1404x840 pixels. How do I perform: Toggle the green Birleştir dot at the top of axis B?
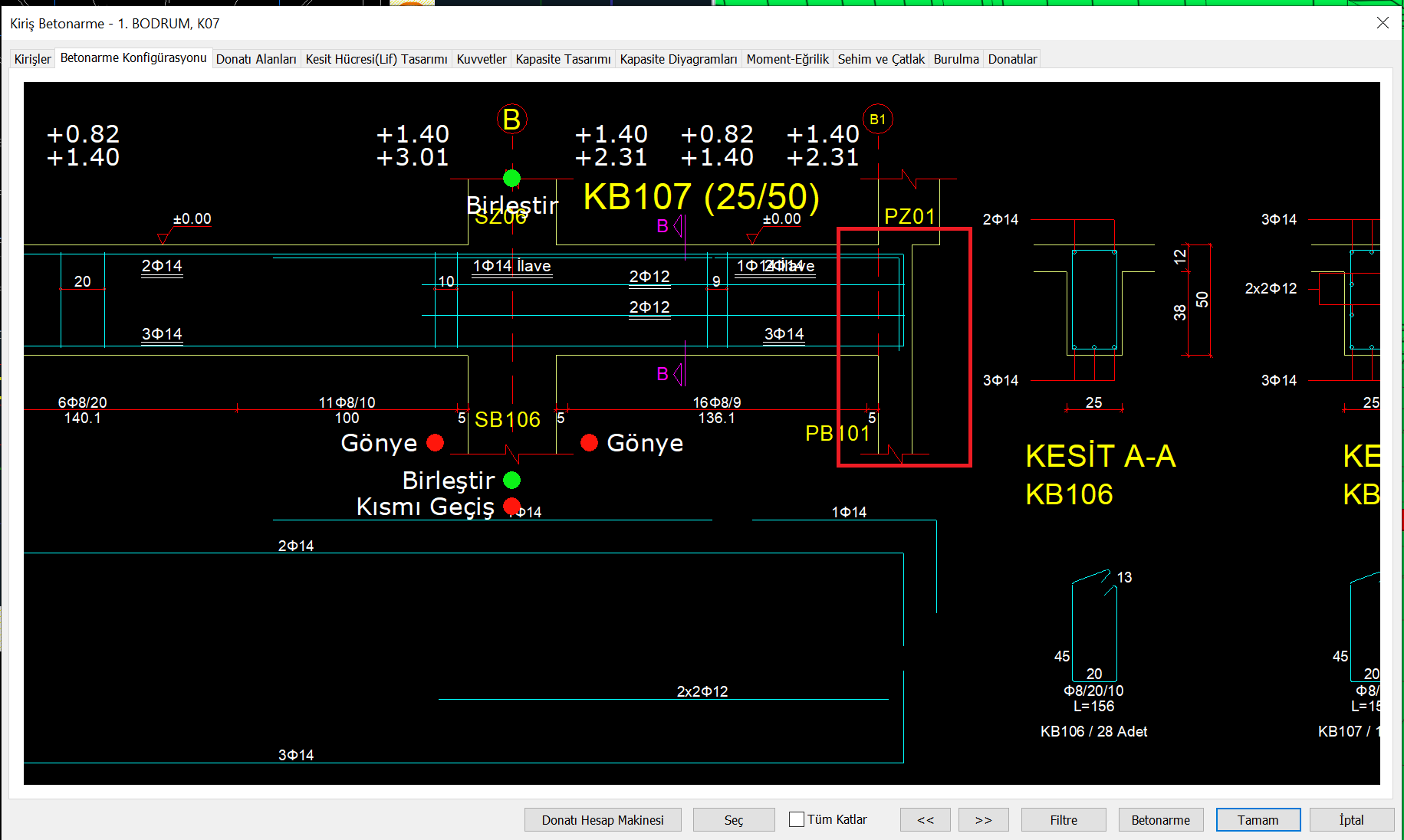[511, 179]
